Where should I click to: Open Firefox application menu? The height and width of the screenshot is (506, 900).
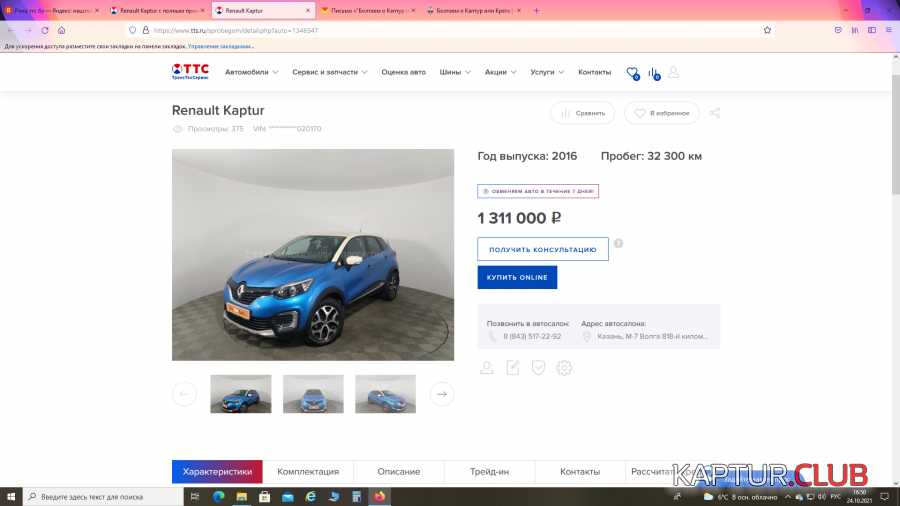pyautogui.click(x=889, y=30)
